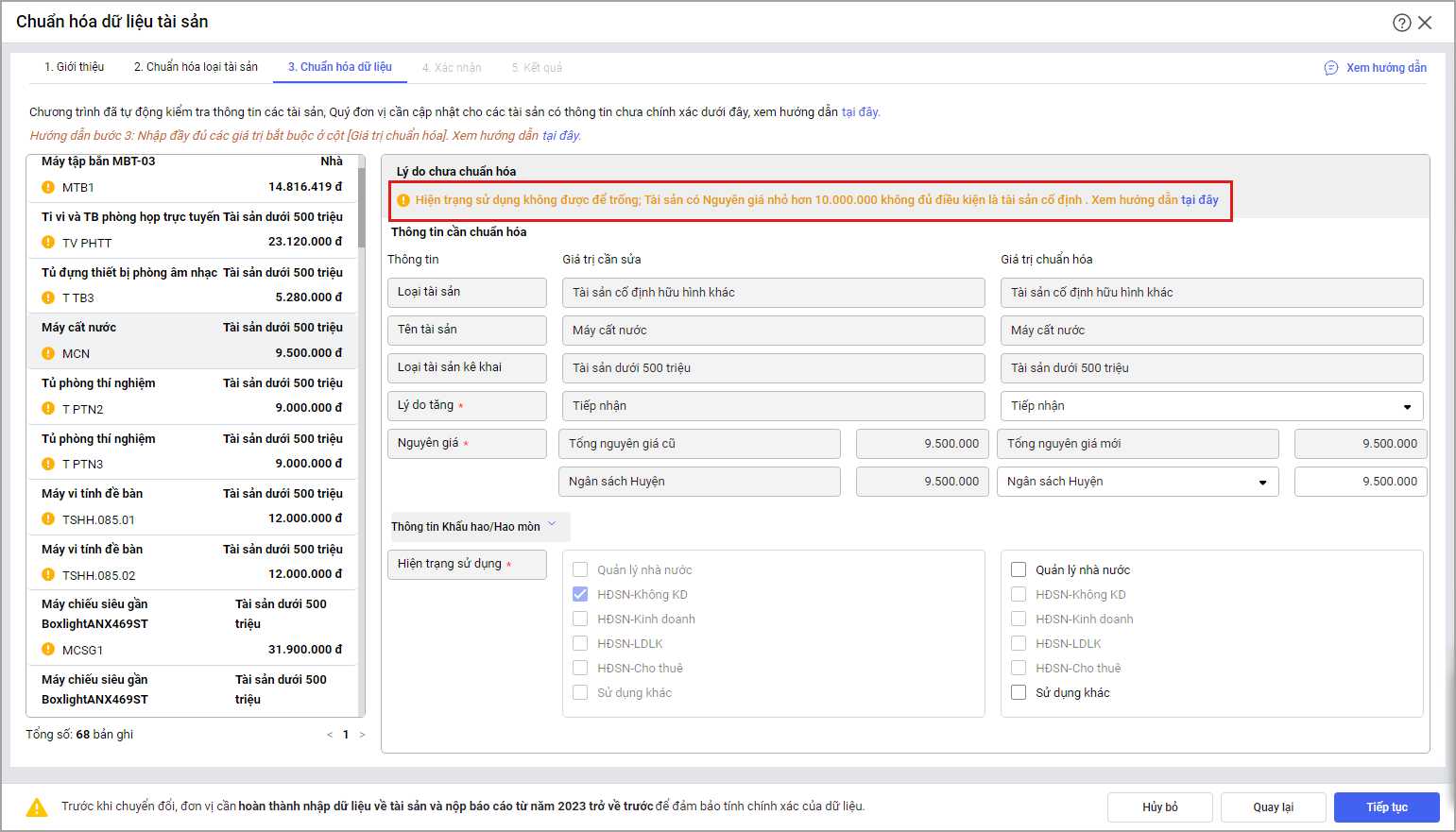Check Quản lý nhà nước in chuẩn hóa column

tap(1019, 569)
